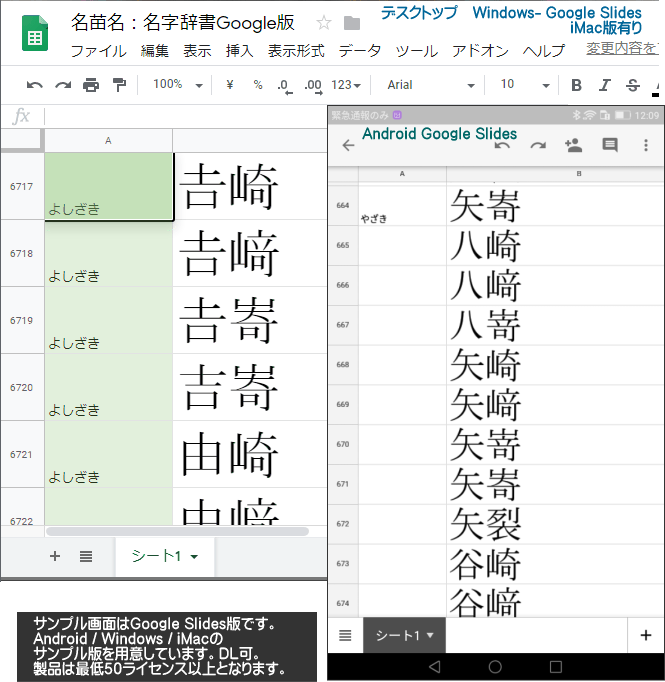The width and height of the screenshot is (665, 682).
Task: Tap the やざき cell in row 664
Action: click(402, 205)
